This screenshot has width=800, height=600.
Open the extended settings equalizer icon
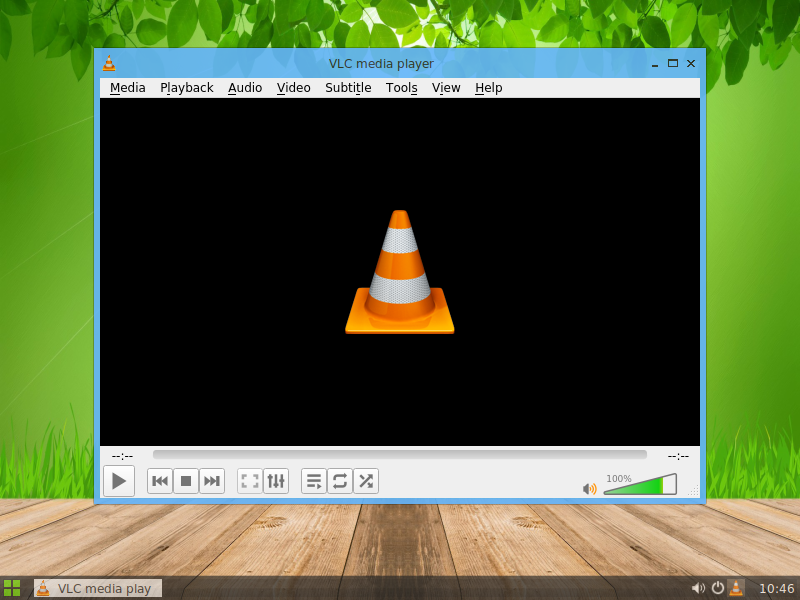(x=276, y=481)
